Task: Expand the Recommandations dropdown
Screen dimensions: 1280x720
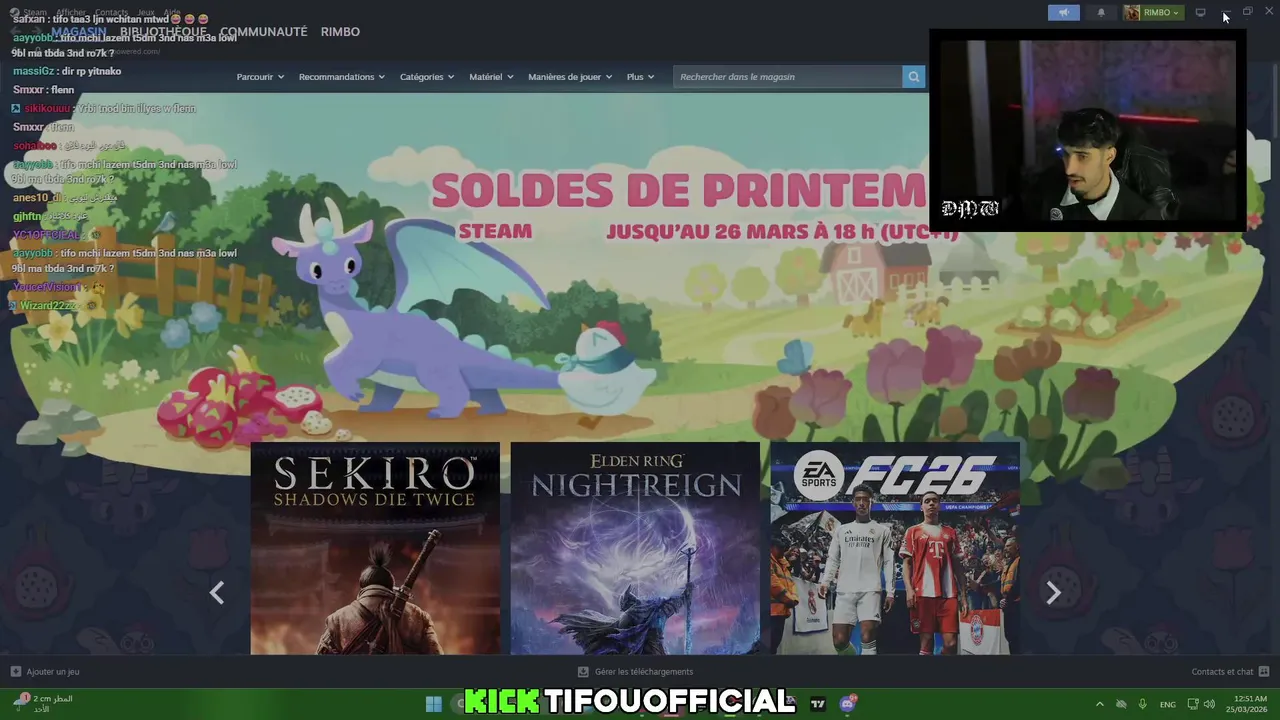Action: pos(342,77)
